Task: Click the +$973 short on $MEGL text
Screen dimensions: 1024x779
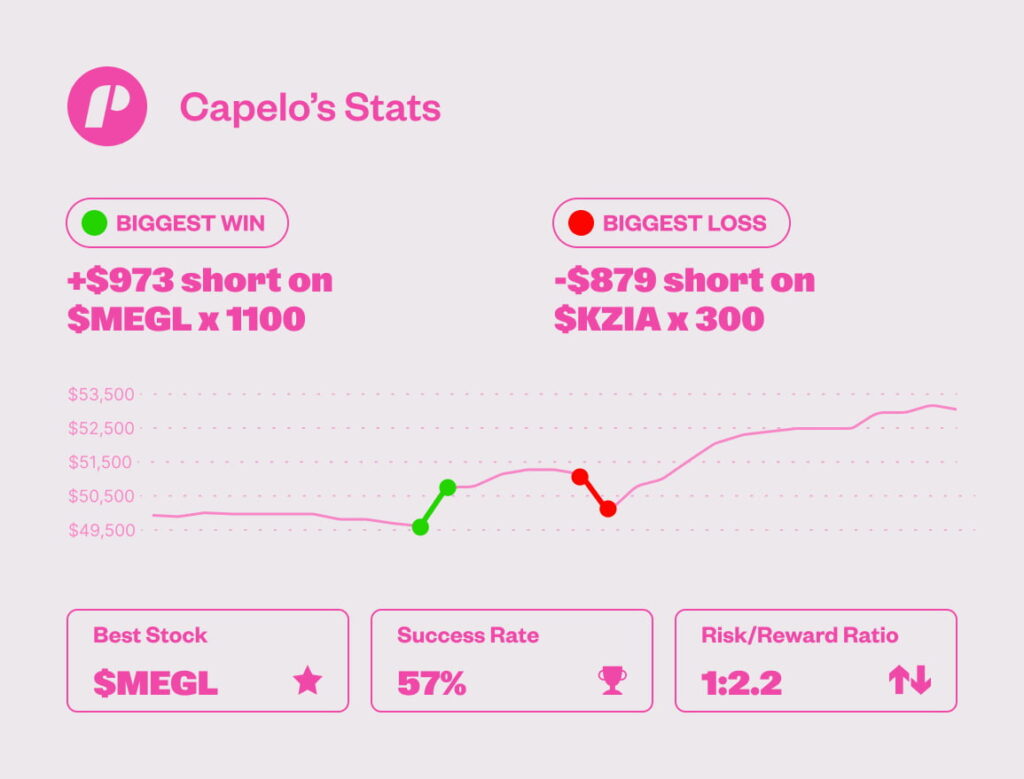Action: point(200,300)
